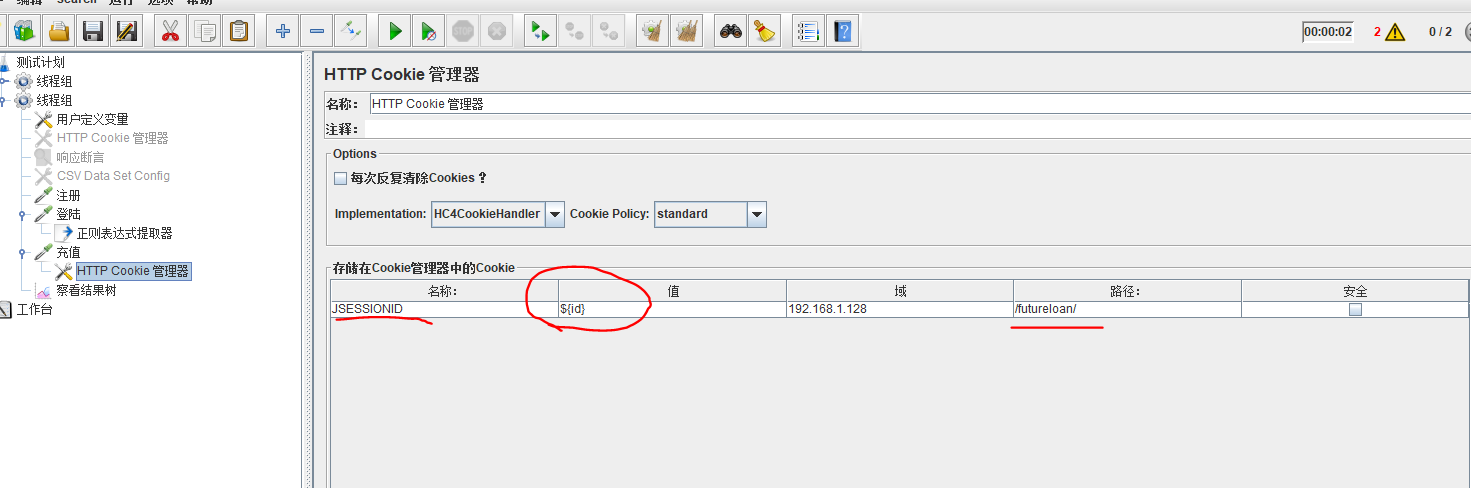
Task: Click the Copy icon in toolbar
Action: pos(205,31)
